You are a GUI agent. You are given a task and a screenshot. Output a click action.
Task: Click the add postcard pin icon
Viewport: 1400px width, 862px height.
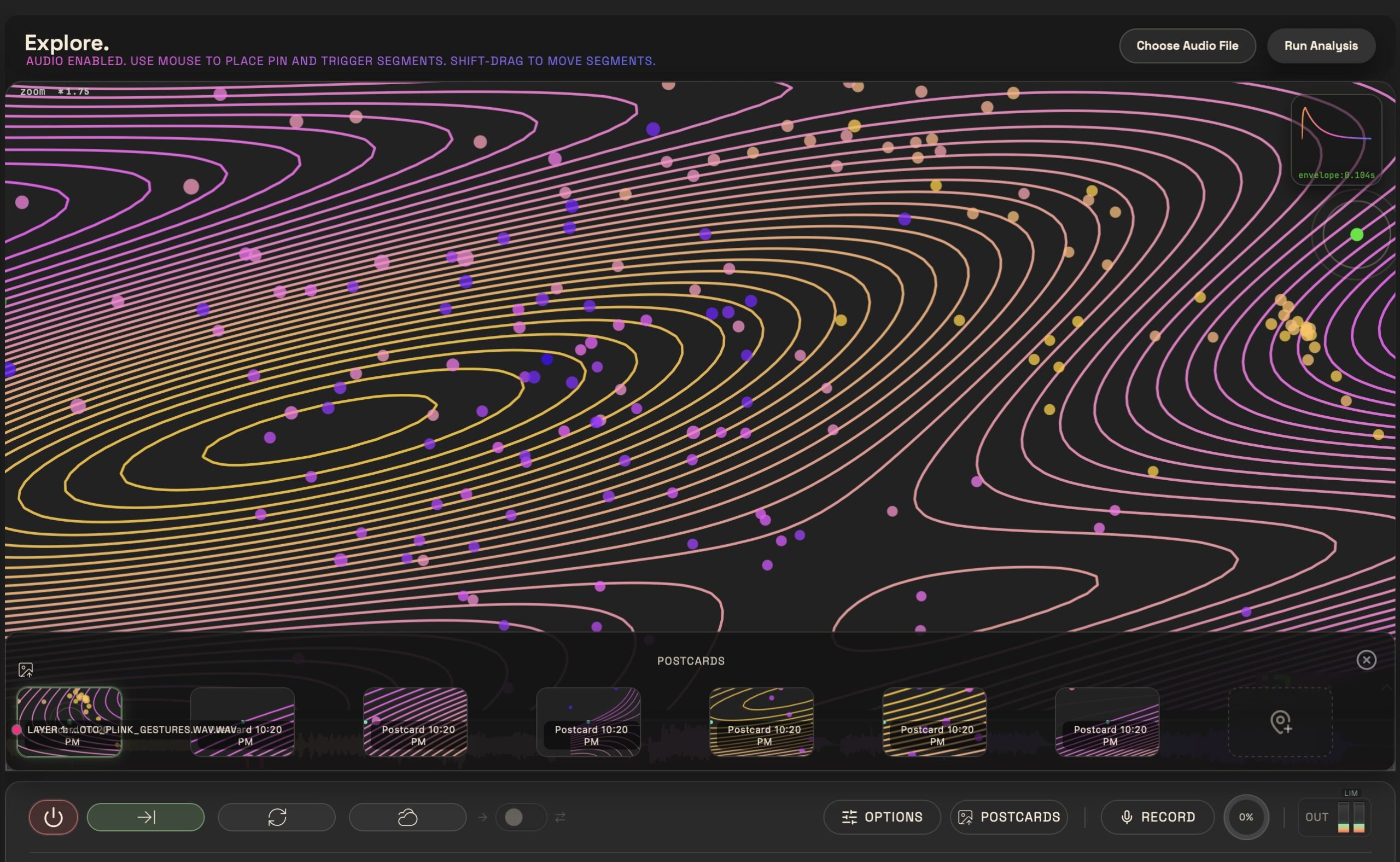tap(1280, 722)
